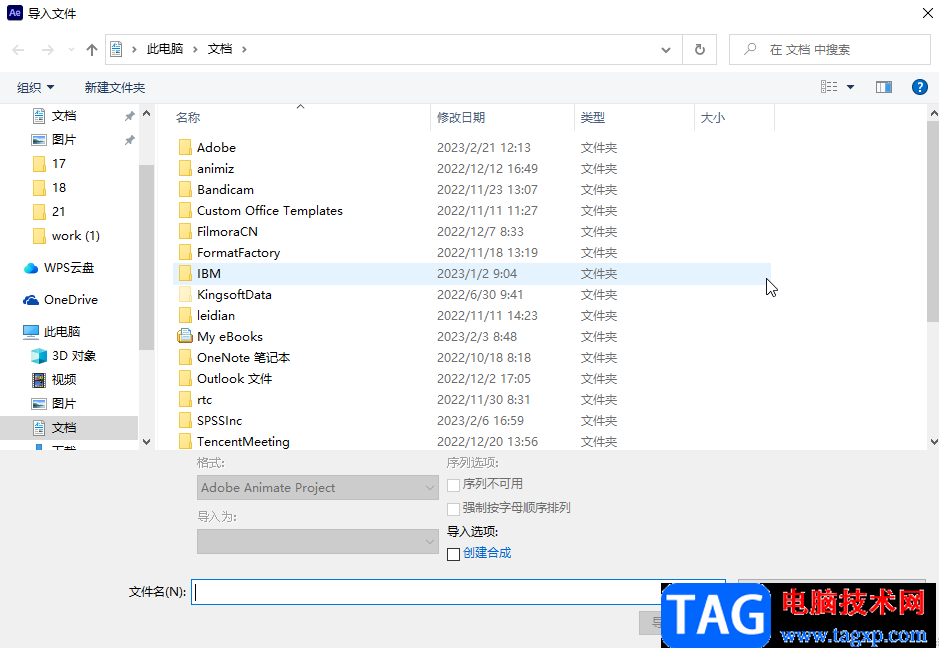Select the Adobe folder icon
The height and width of the screenshot is (648, 939).
pyautogui.click(x=185, y=147)
